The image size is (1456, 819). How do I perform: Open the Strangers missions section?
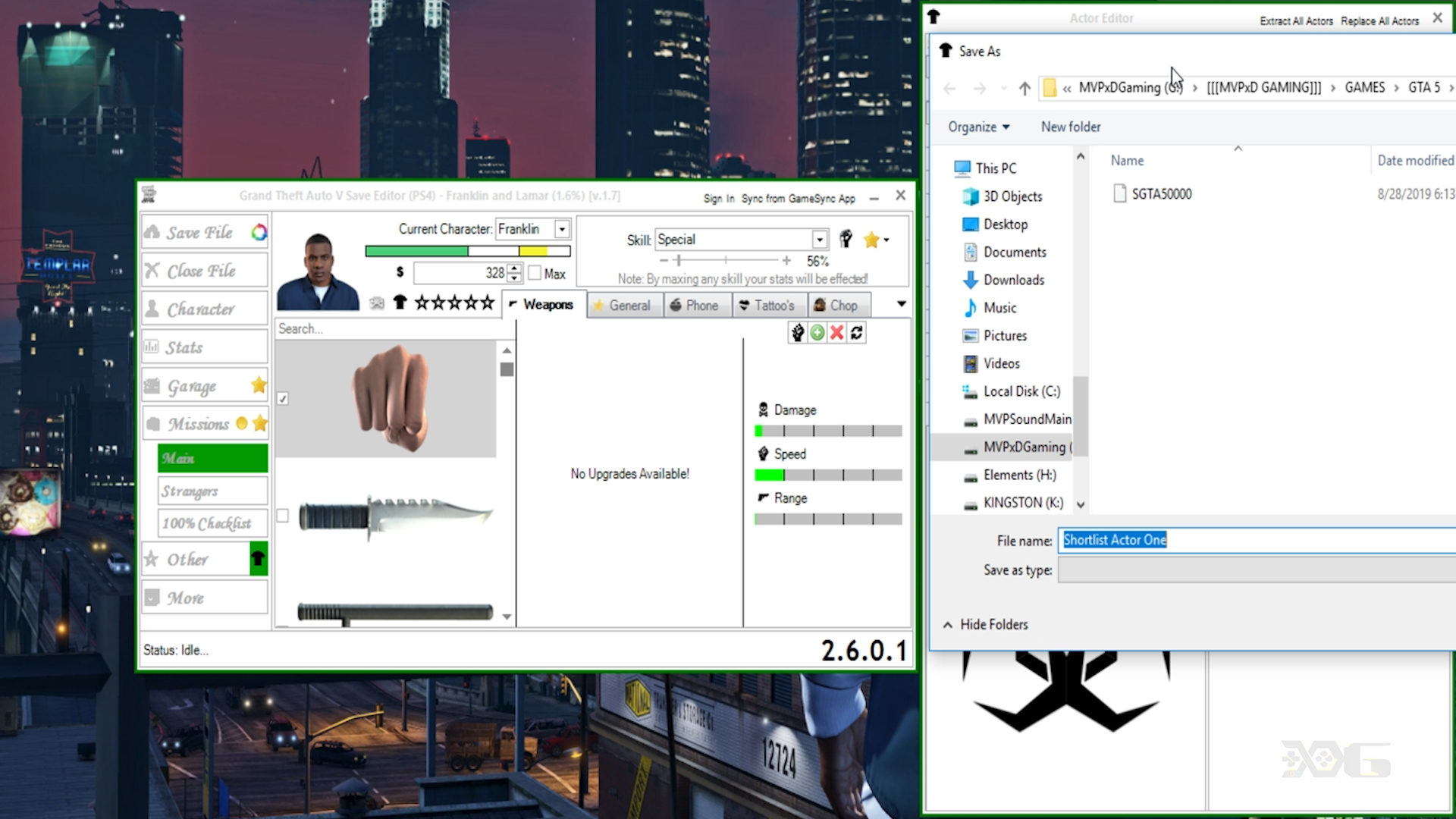pyautogui.click(x=212, y=491)
